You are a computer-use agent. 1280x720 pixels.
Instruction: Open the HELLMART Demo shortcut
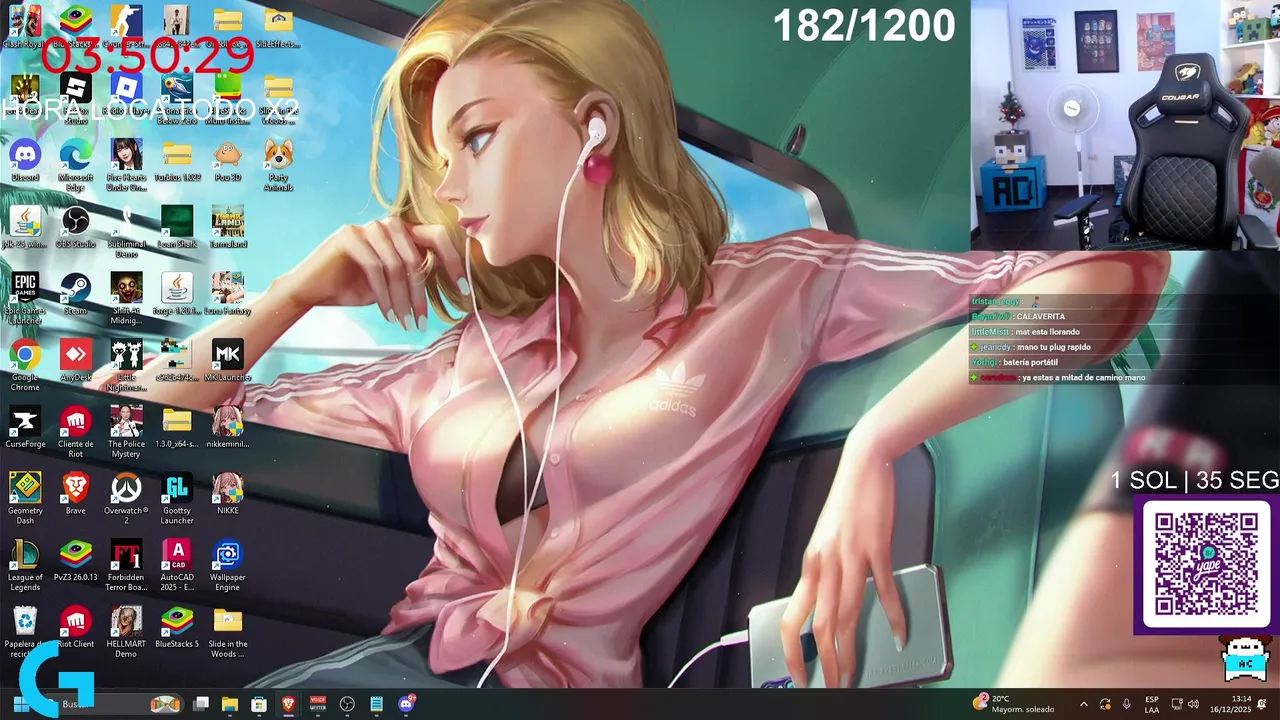127,632
